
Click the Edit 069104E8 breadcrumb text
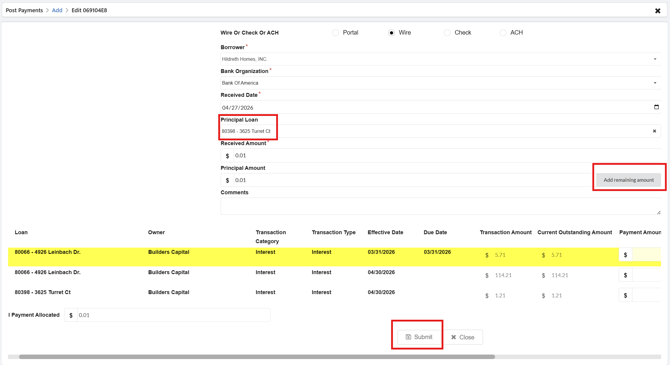[x=89, y=10]
